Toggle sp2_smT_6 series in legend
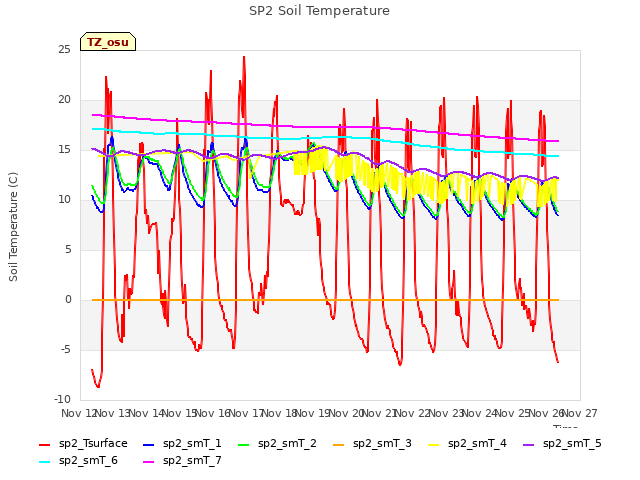Image resolution: width=640 pixels, height=480 pixels. click(78, 460)
